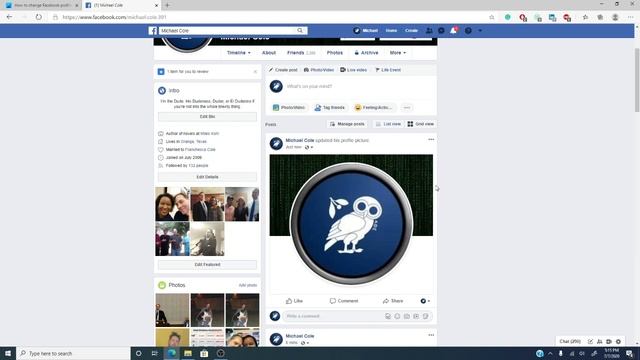This screenshot has height=360, width=640.
Task: Post GIF icon in comment box
Action: pos(416,316)
